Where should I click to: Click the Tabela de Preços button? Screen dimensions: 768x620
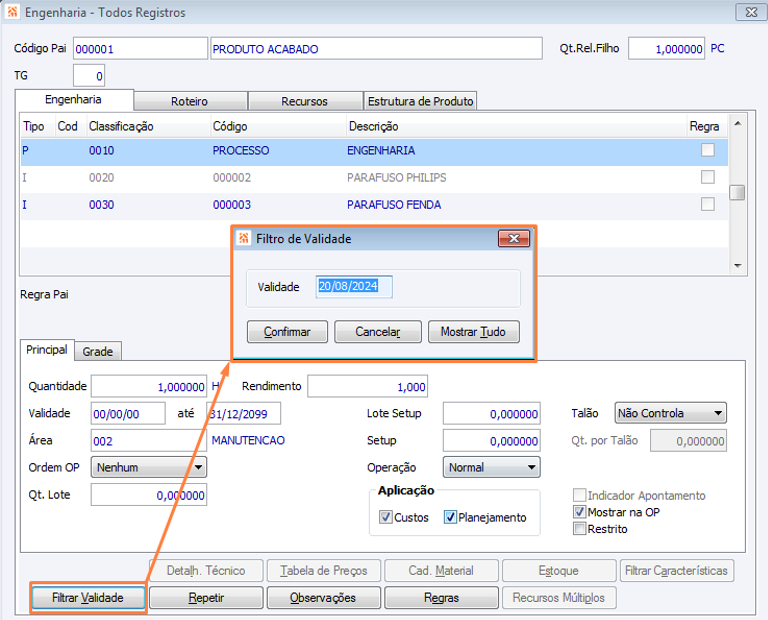(323, 571)
